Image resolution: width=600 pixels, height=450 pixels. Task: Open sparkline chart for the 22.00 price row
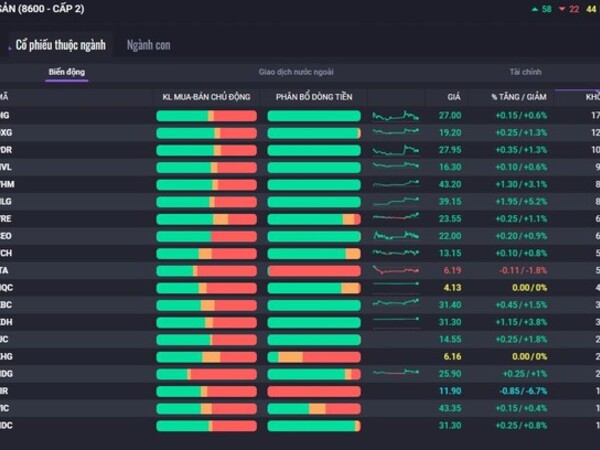coord(396,236)
